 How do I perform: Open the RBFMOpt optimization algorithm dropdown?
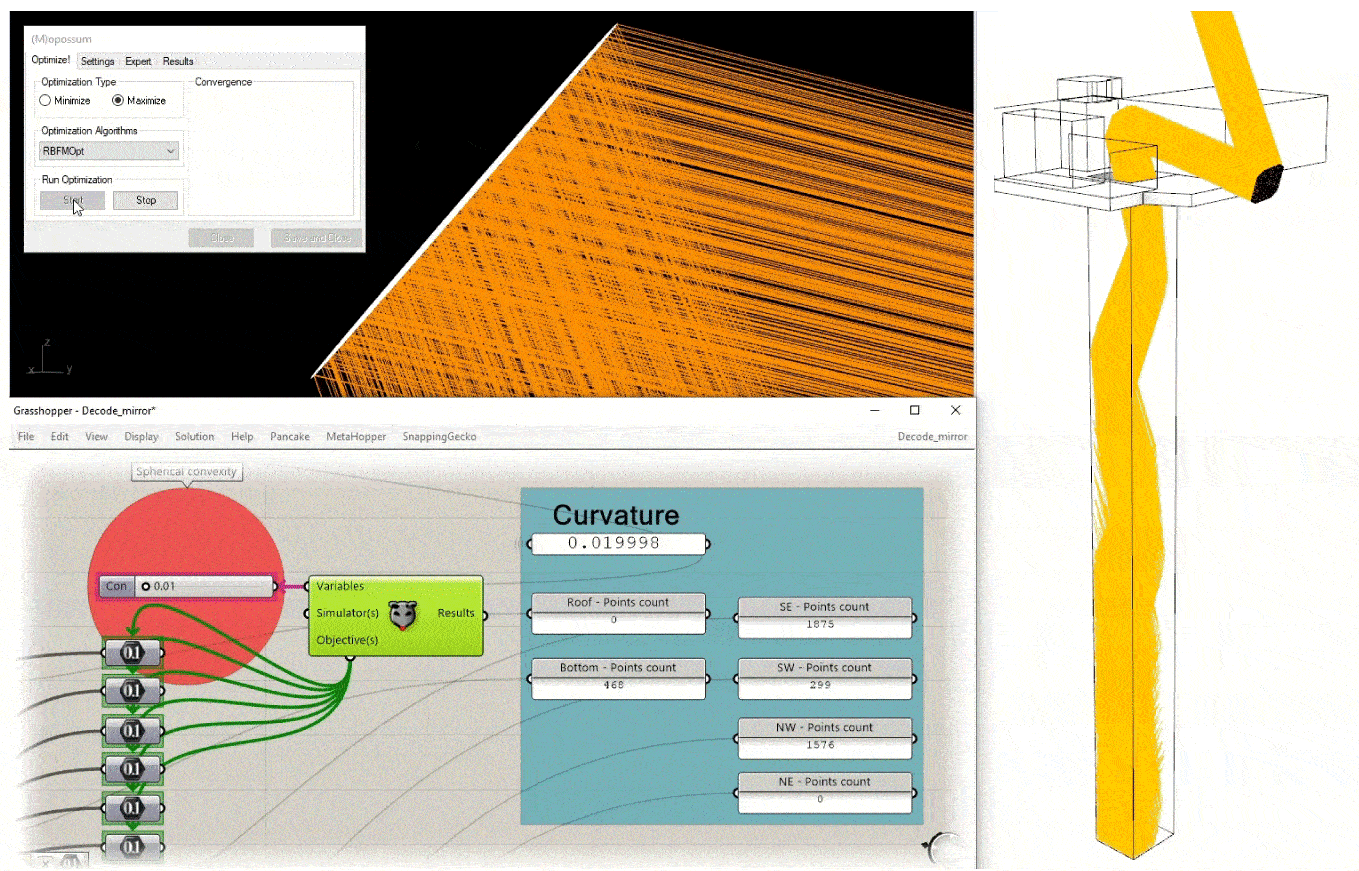pos(110,151)
